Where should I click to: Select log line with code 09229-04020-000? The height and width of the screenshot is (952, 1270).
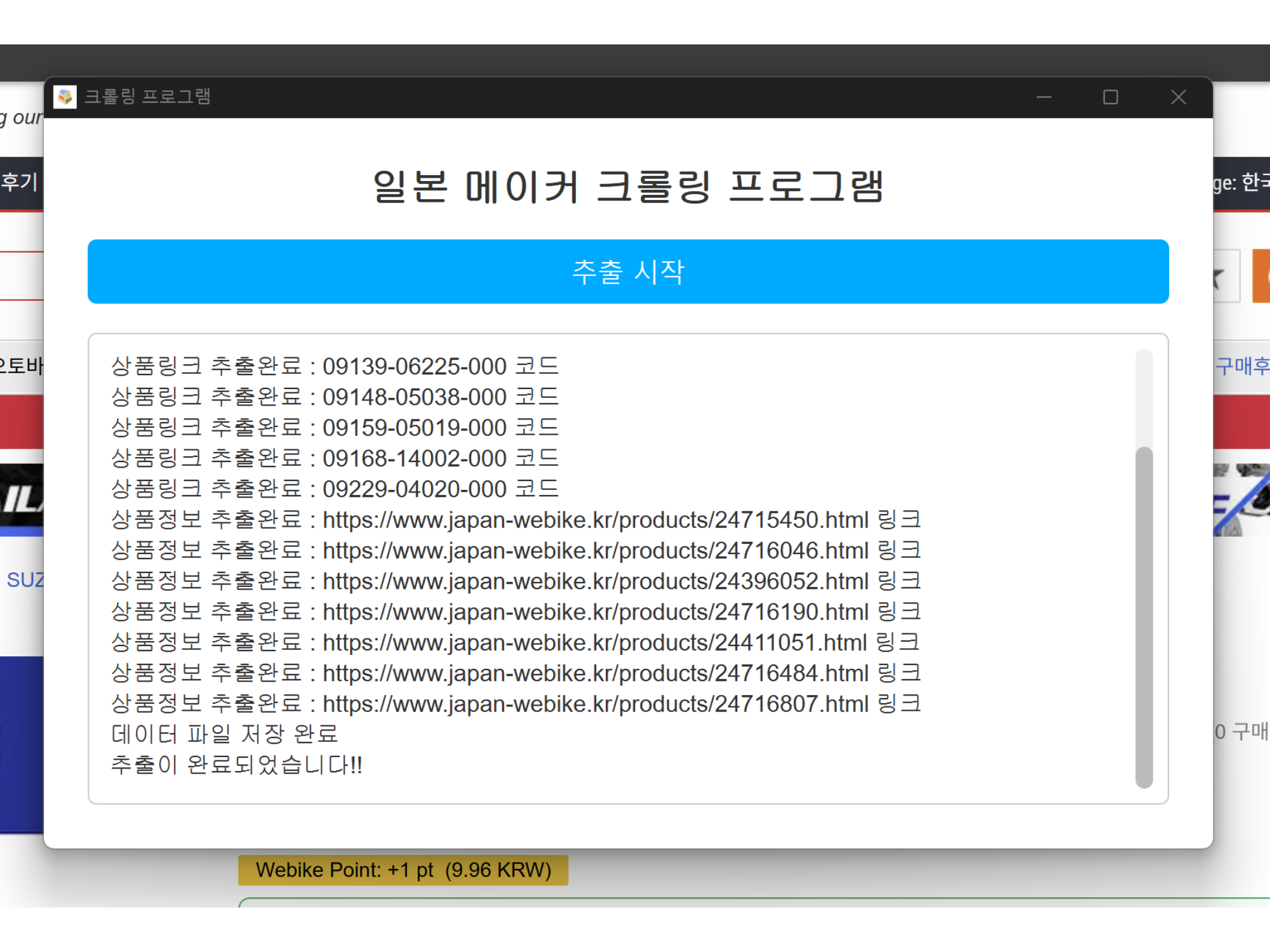[335, 489]
